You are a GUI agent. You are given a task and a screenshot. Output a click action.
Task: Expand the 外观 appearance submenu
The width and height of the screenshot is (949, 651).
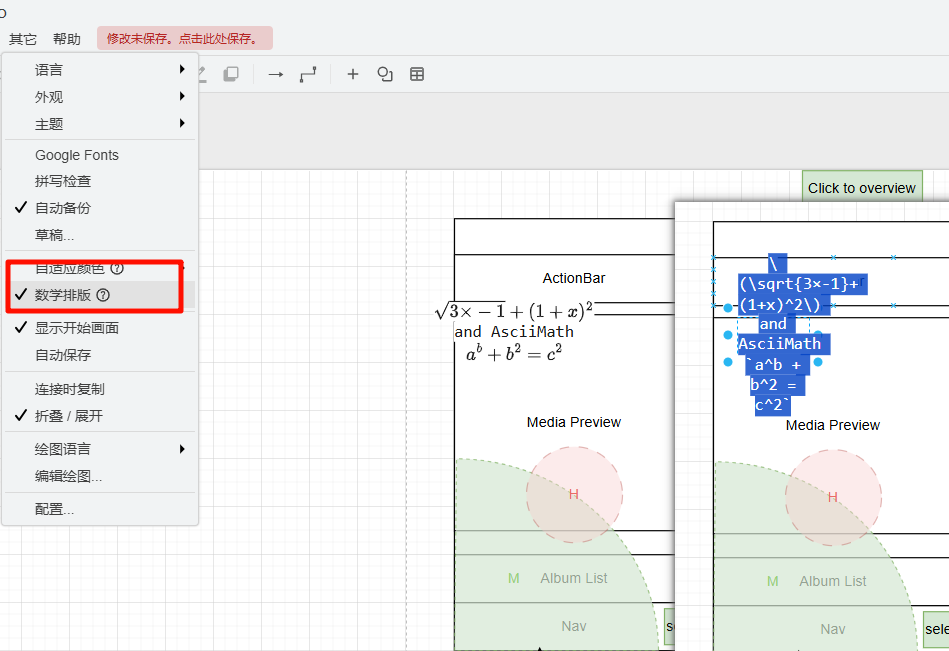pyautogui.click(x=49, y=97)
